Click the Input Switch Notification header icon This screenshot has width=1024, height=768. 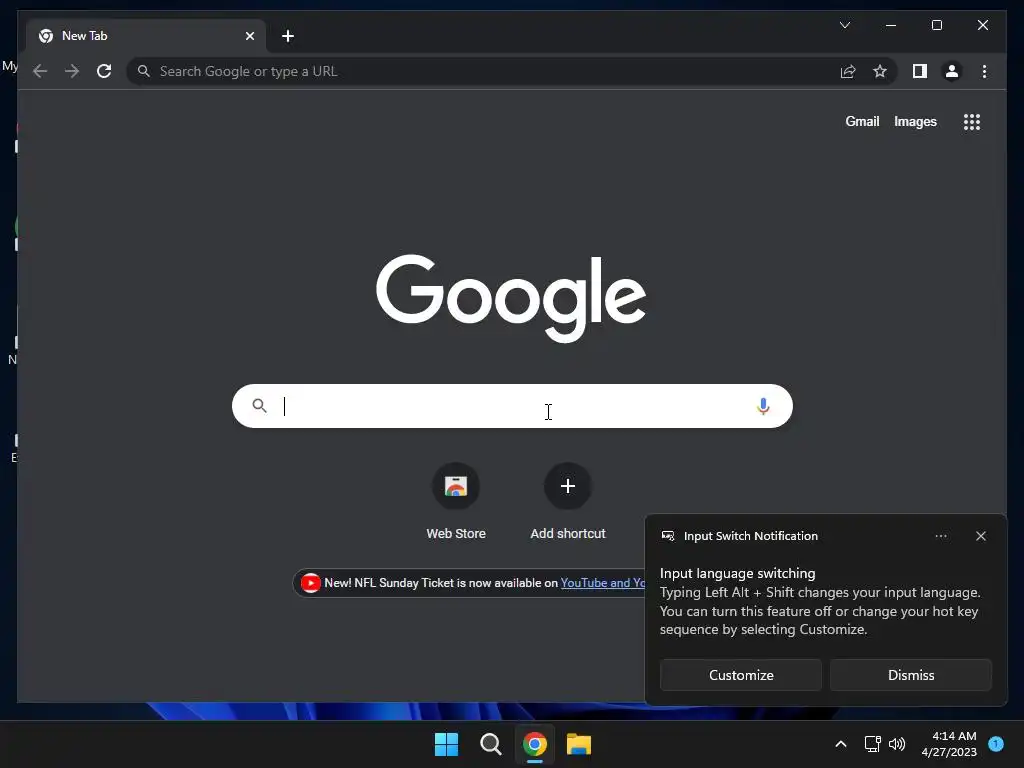(x=667, y=536)
